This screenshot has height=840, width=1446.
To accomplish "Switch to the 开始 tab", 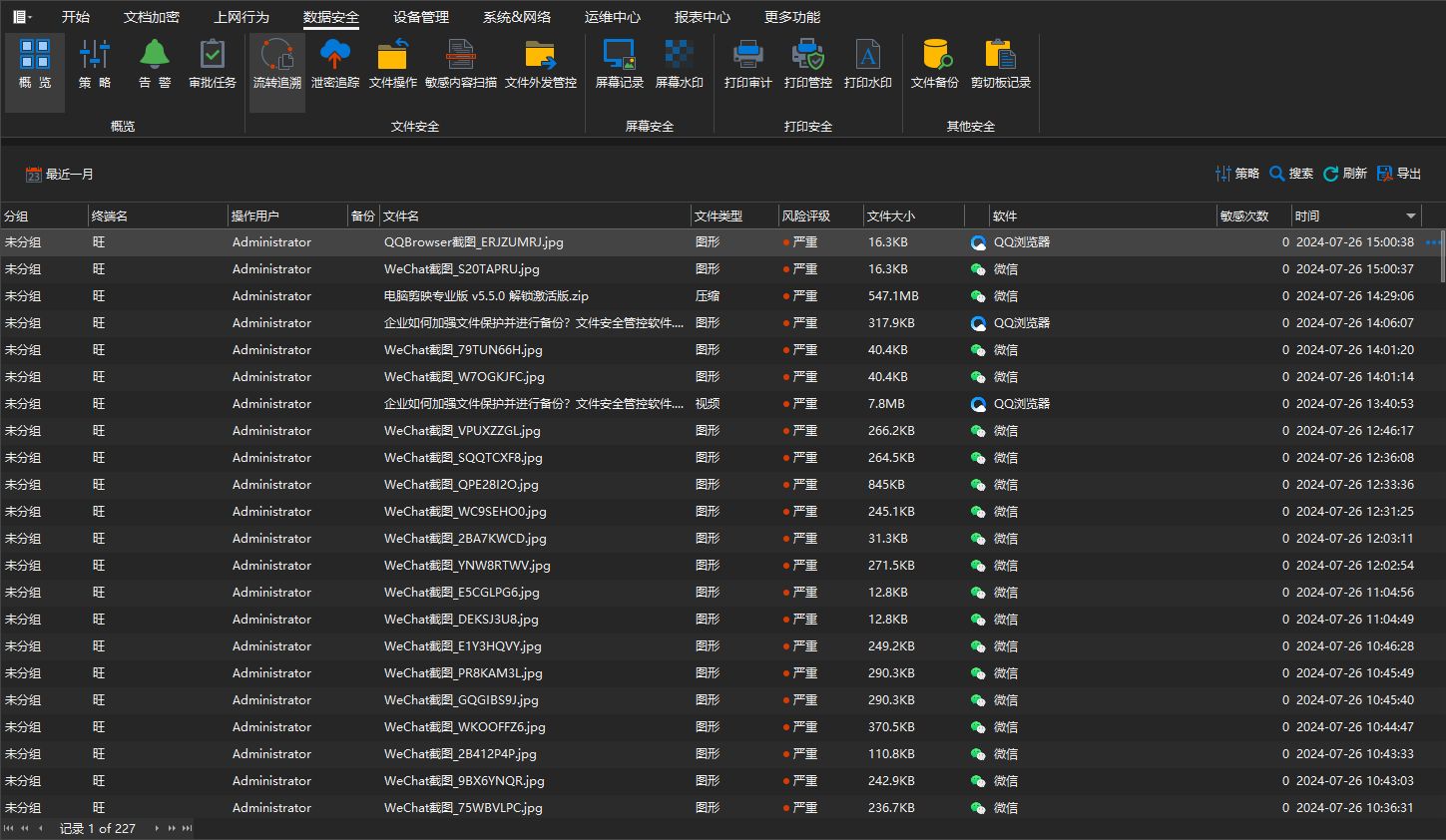I will click(x=76, y=17).
